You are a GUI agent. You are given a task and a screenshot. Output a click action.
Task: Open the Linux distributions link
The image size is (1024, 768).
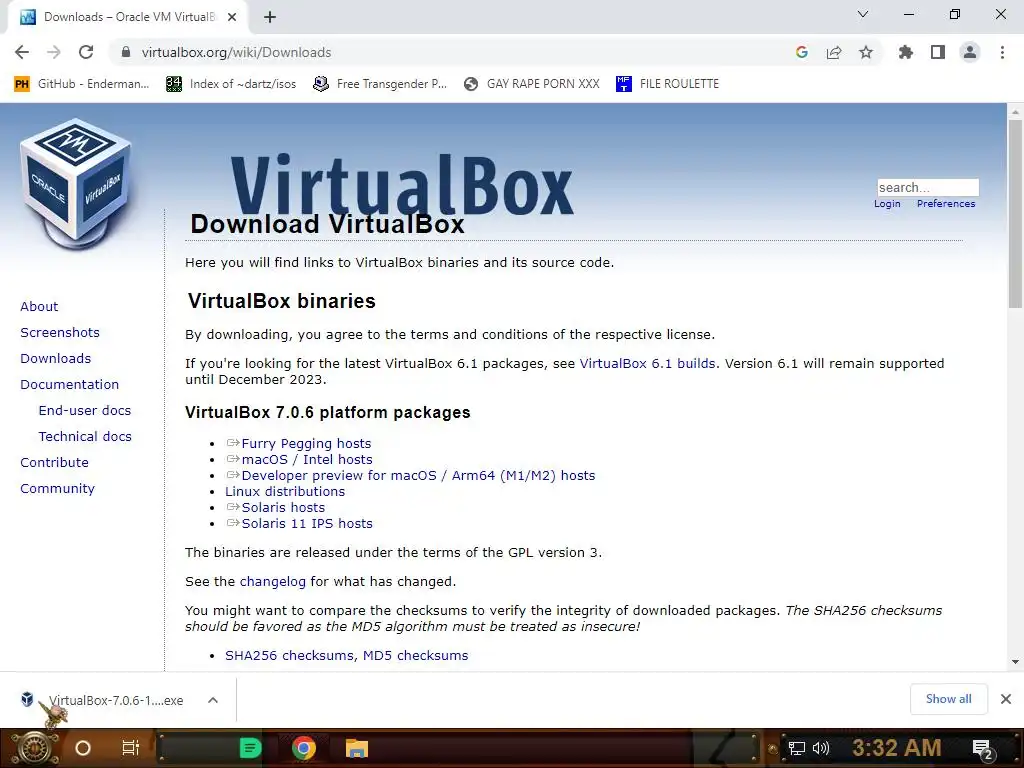pyautogui.click(x=285, y=492)
